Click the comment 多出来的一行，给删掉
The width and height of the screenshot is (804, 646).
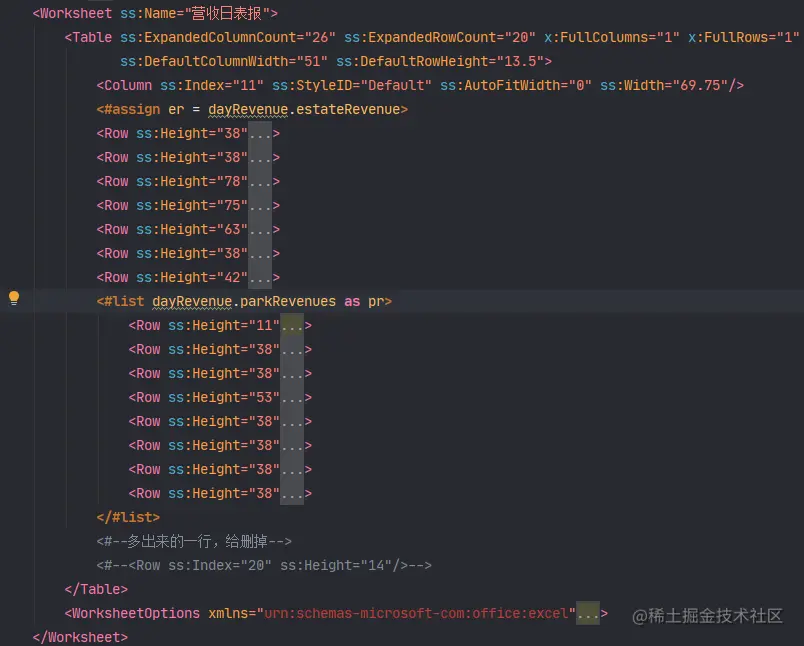[x=194, y=541]
